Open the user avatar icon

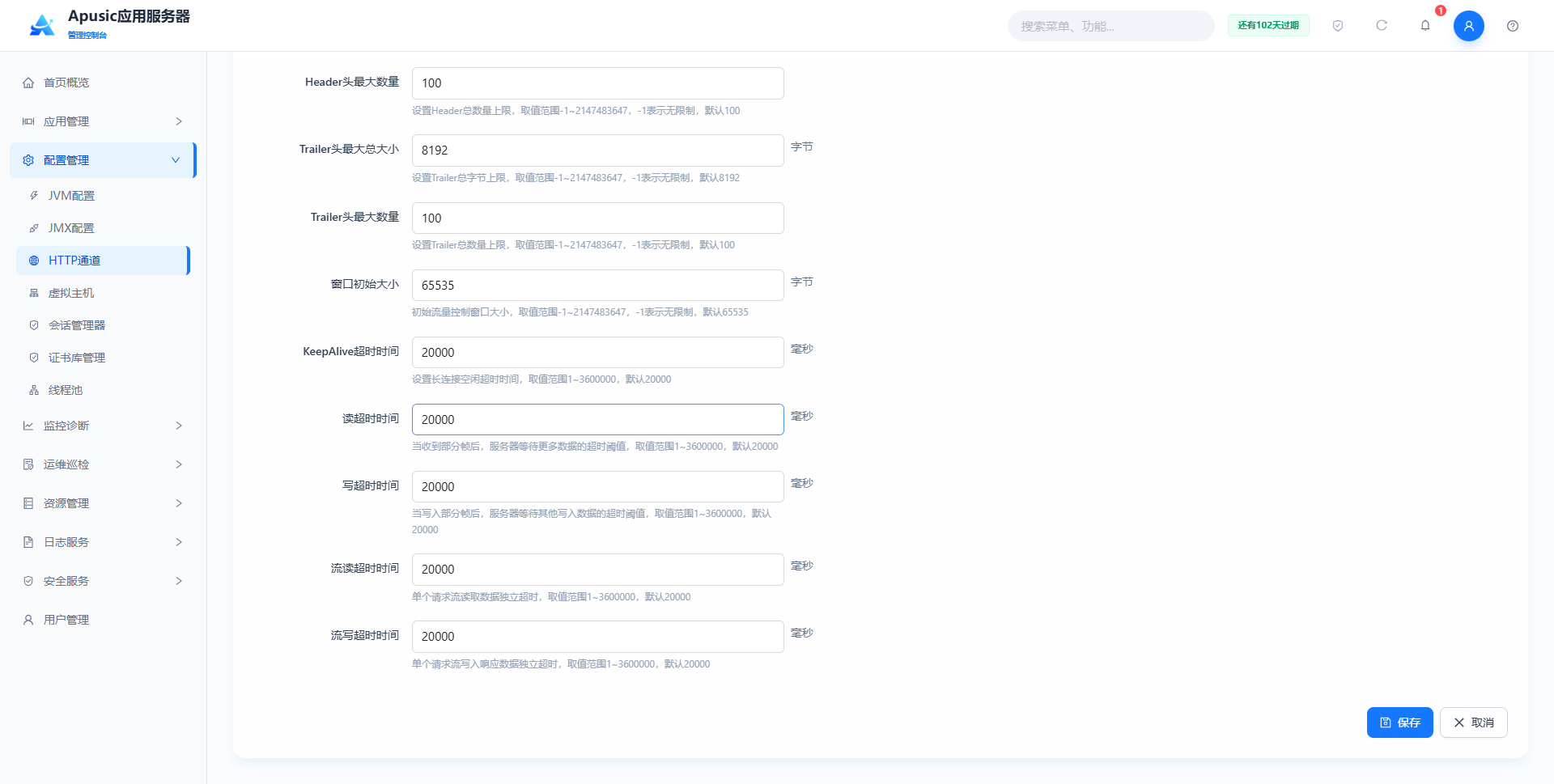click(x=1468, y=26)
